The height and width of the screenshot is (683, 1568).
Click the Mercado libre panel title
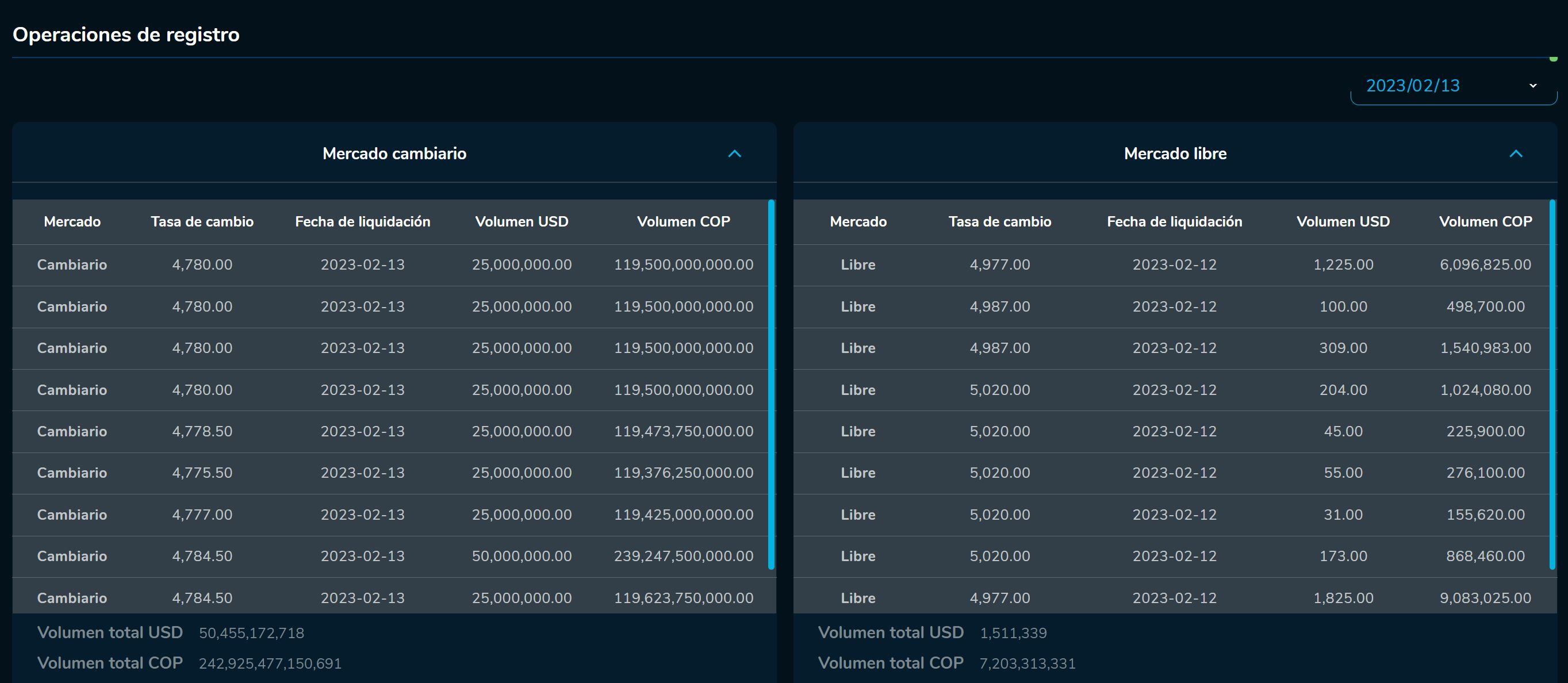pos(1175,154)
